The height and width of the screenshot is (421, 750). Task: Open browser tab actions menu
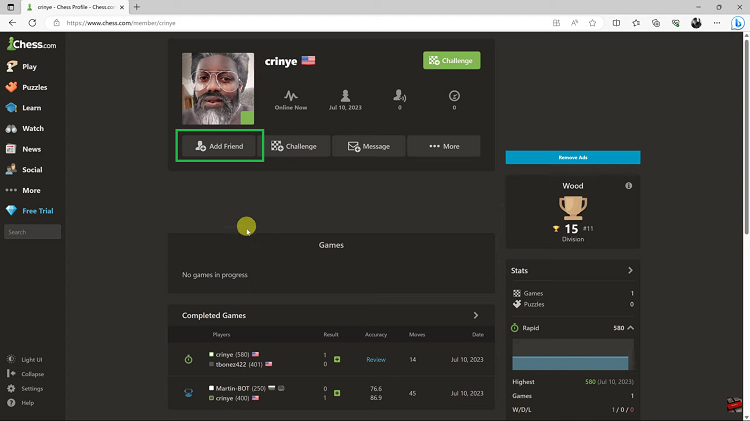click(x=11, y=7)
